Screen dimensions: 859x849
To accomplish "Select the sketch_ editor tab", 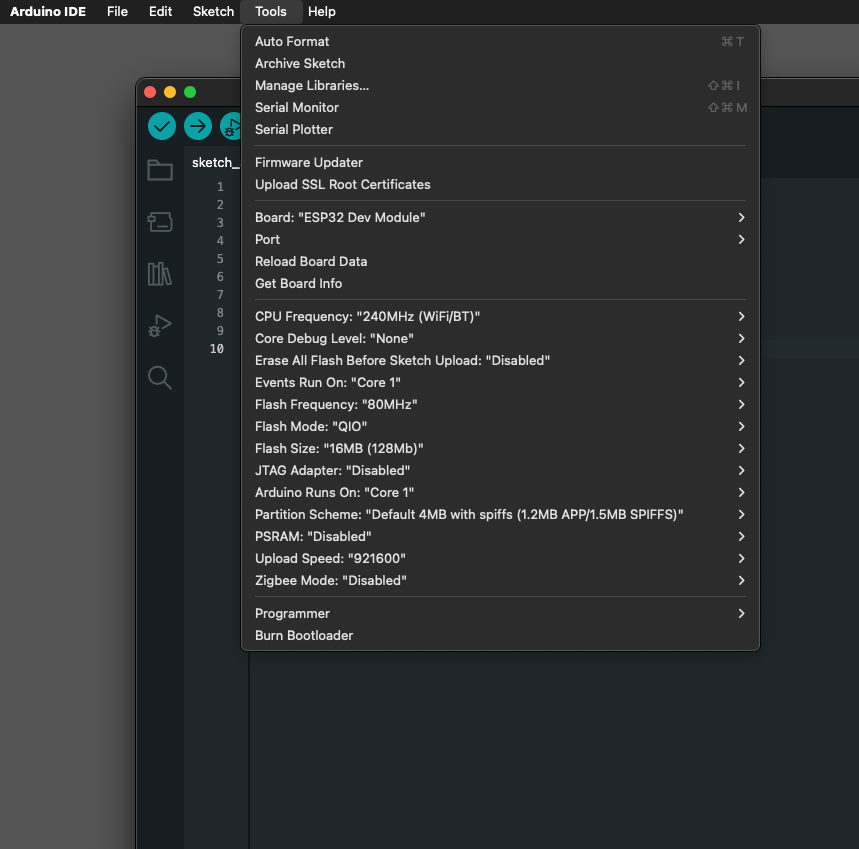I will (215, 163).
